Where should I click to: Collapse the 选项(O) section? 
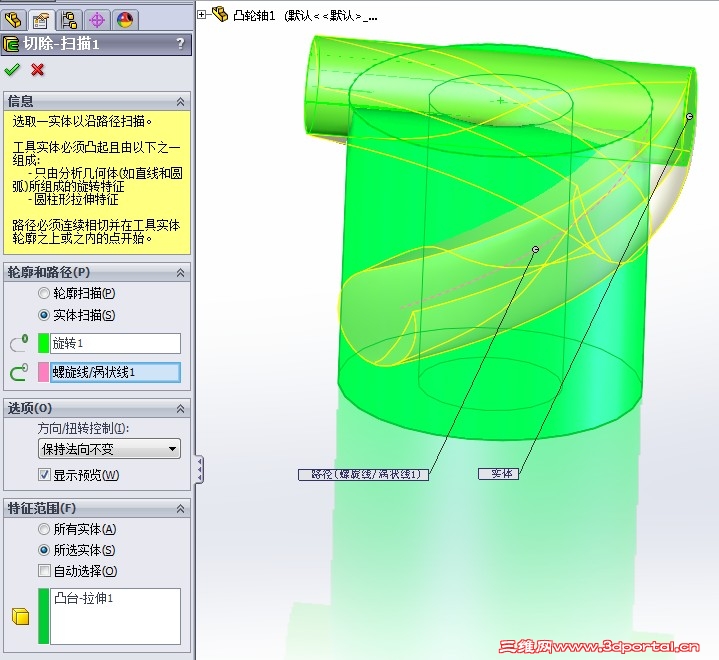(x=180, y=409)
